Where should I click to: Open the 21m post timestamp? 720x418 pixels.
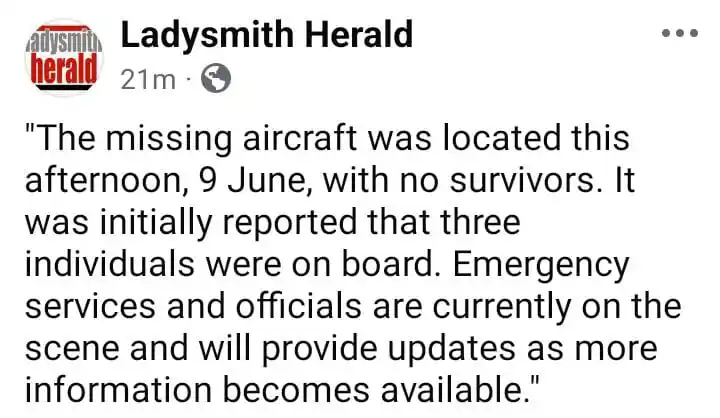148,80
